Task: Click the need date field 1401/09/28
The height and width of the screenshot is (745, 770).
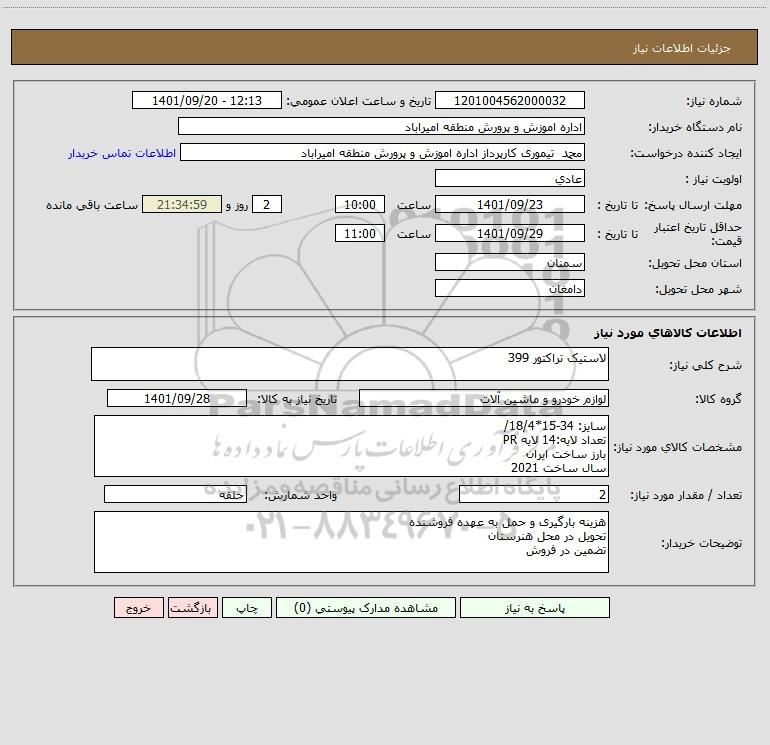Action: (x=177, y=398)
